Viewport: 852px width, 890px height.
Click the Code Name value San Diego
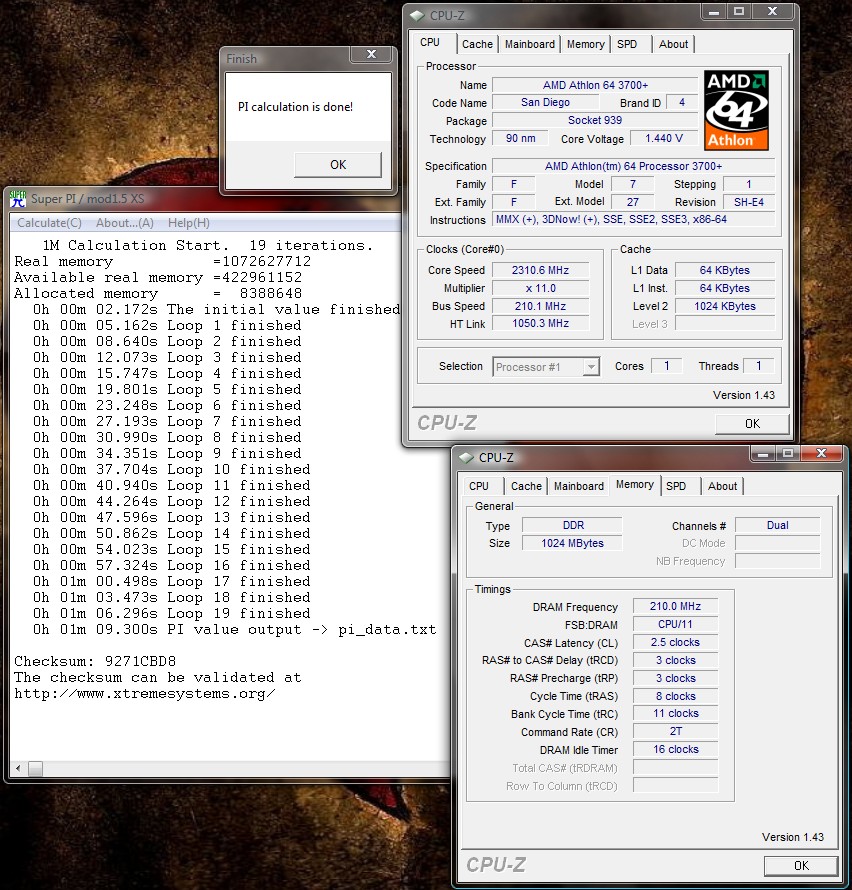545,102
